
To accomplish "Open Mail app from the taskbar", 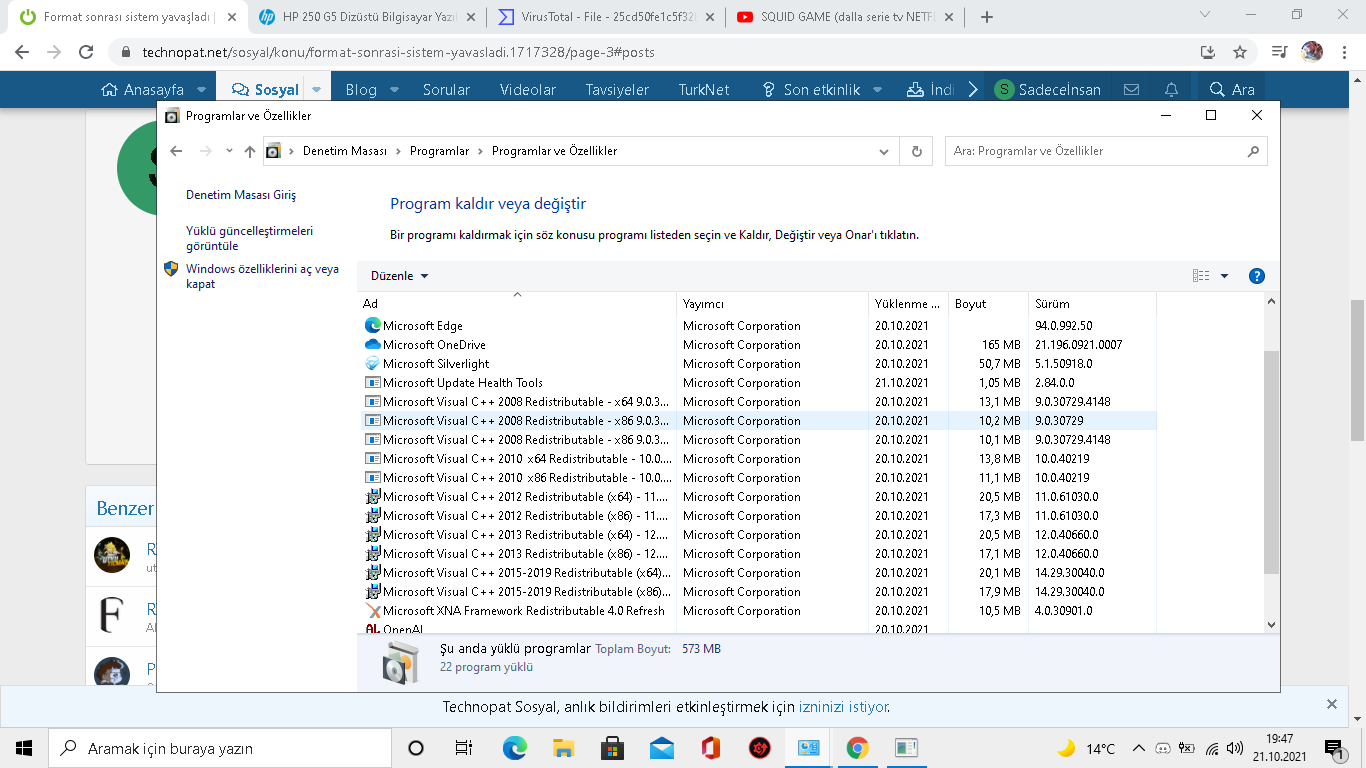I will point(661,748).
